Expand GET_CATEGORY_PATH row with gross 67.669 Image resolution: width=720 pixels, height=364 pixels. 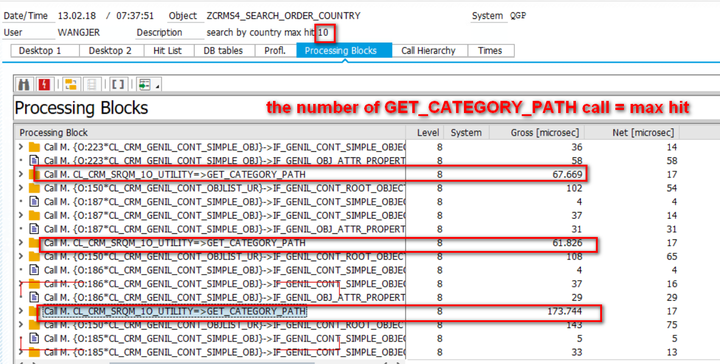click(20, 174)
